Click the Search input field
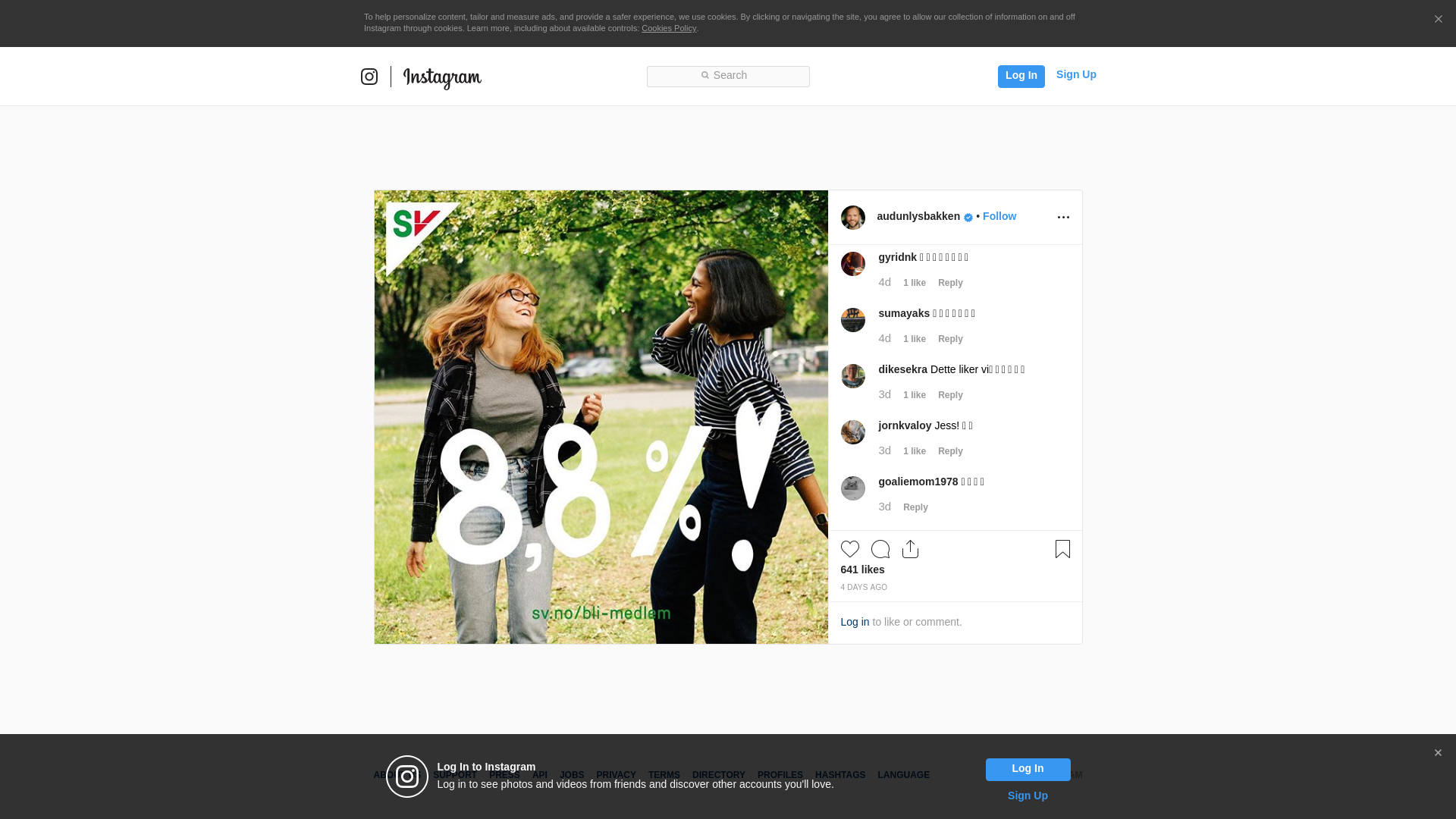The height and width of the screenshot is (819, 1456). [x=728, y=76]
